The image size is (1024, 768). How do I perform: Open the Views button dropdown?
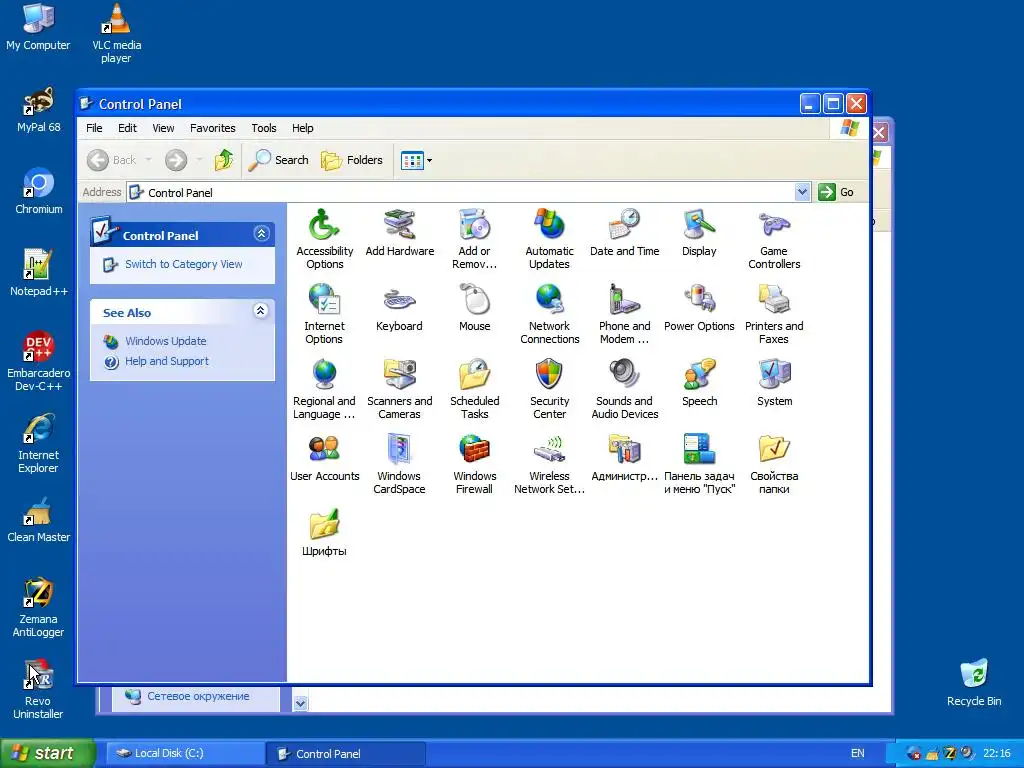click(x=429, y=160)
